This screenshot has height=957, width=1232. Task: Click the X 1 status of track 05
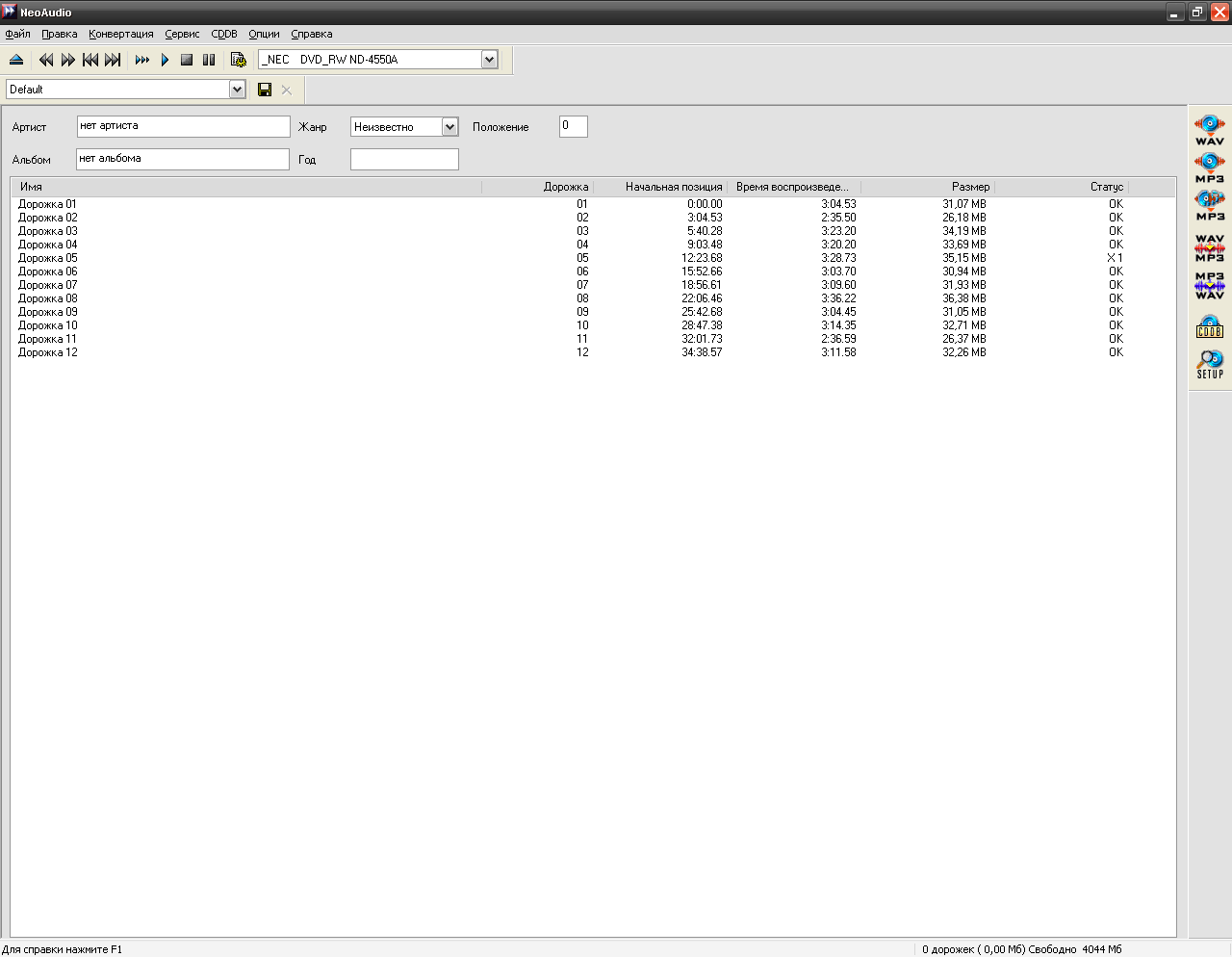point(1115,258)
